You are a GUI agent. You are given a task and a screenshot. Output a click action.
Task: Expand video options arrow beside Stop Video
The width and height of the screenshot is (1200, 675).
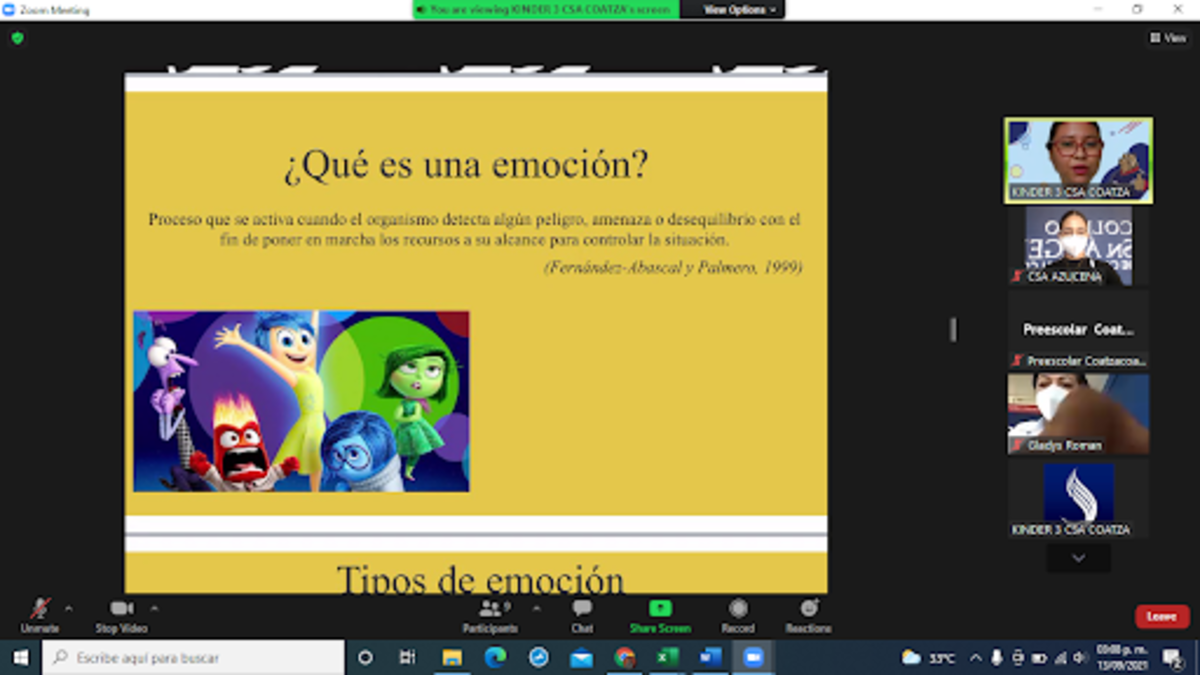tap(154, 608)
